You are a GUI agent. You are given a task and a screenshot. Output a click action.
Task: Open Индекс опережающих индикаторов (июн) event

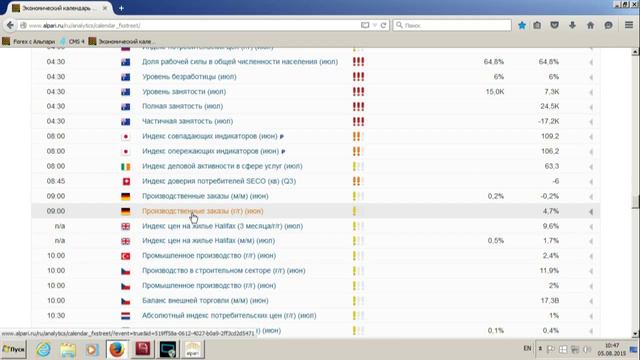[x=211, y=151]
